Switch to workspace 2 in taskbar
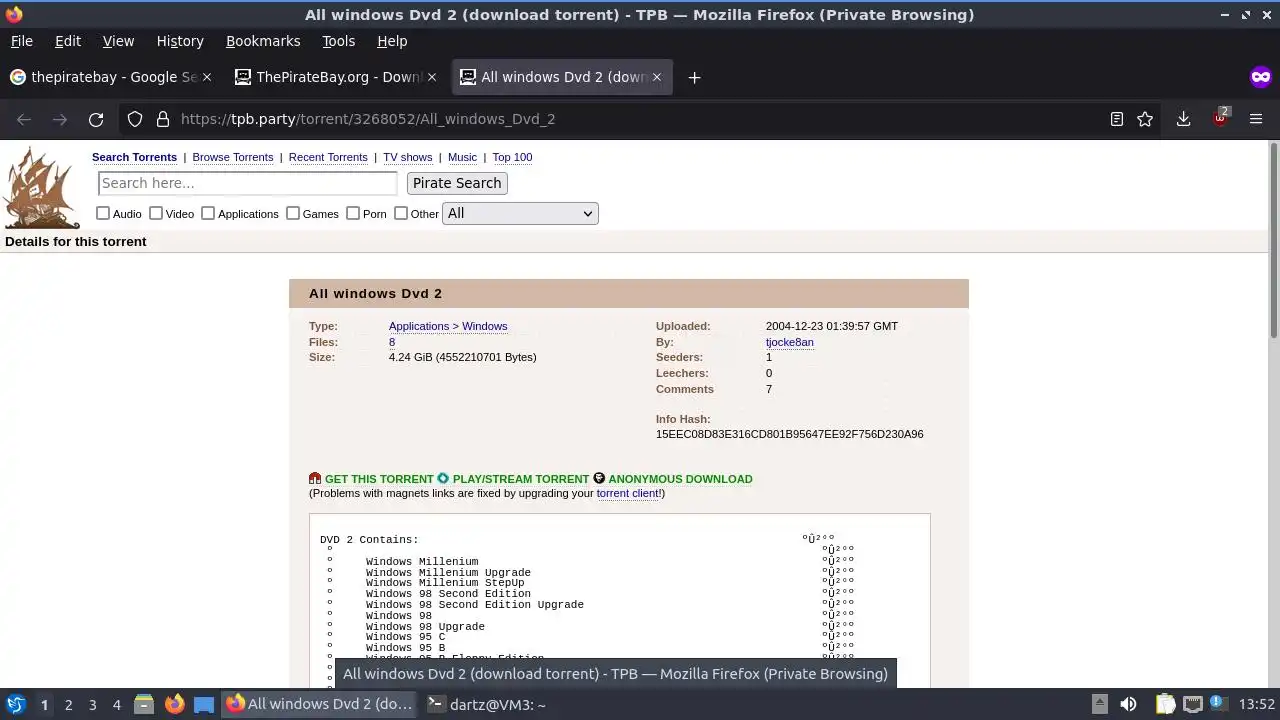The height and width of the screenshot is (720, 1280). coord(68,704)
